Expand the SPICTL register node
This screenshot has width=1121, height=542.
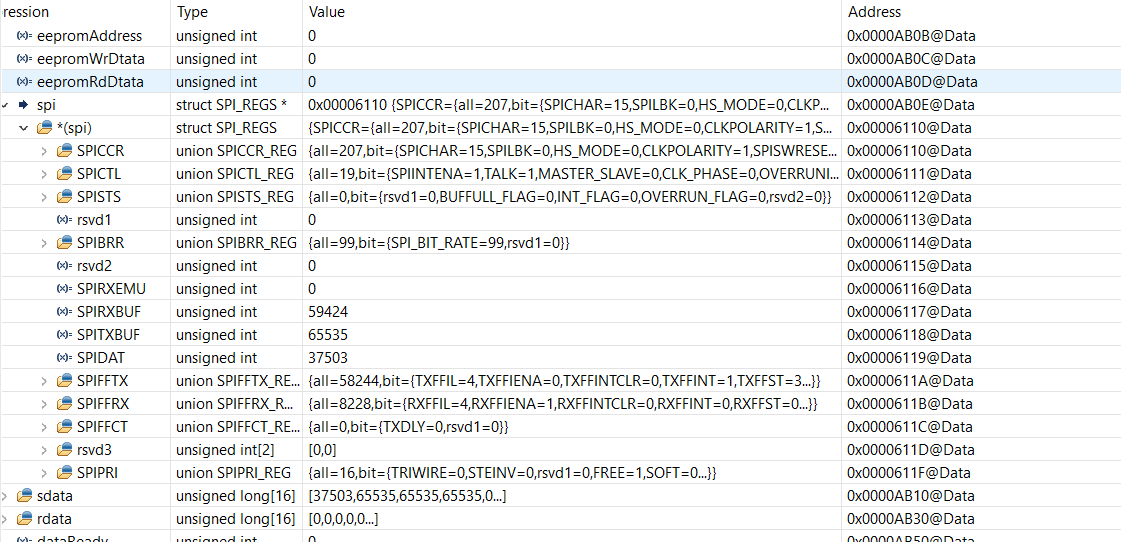[44, 174]
